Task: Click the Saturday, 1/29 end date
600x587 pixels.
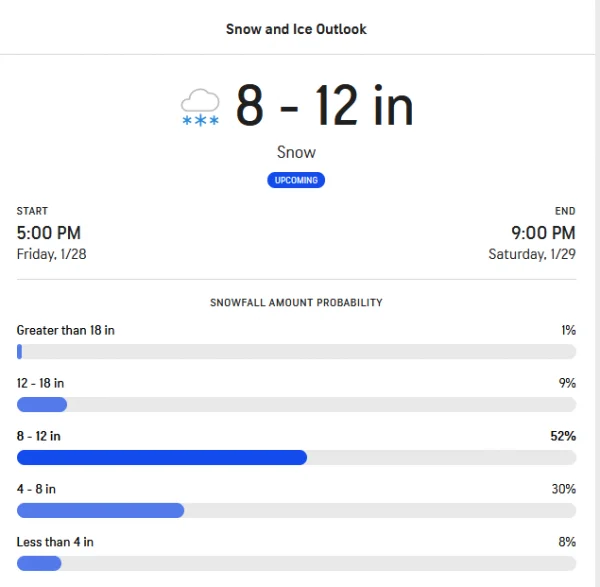Action: 532,254
